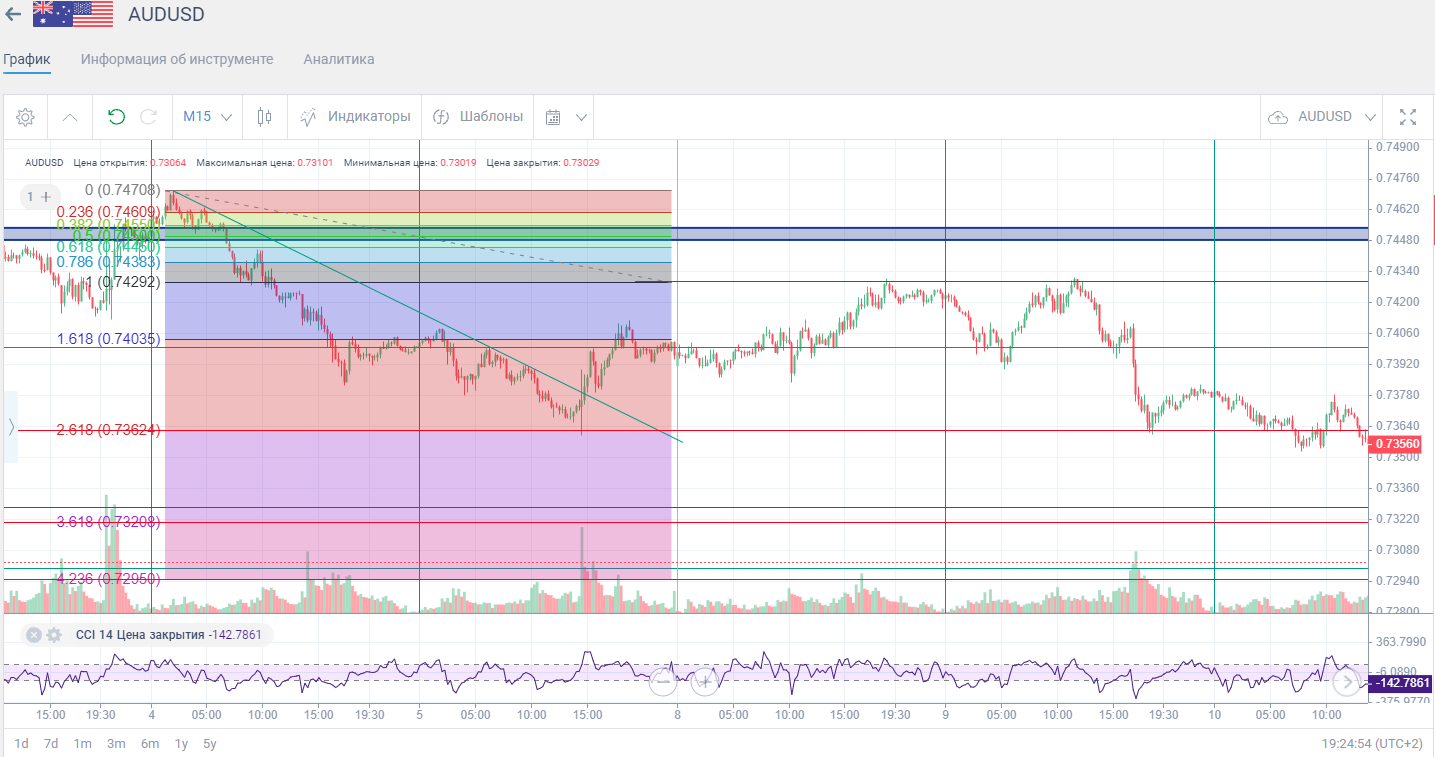Click the AUDUSD page title text
Screen dimensions: 1435x757
(167, 14)
